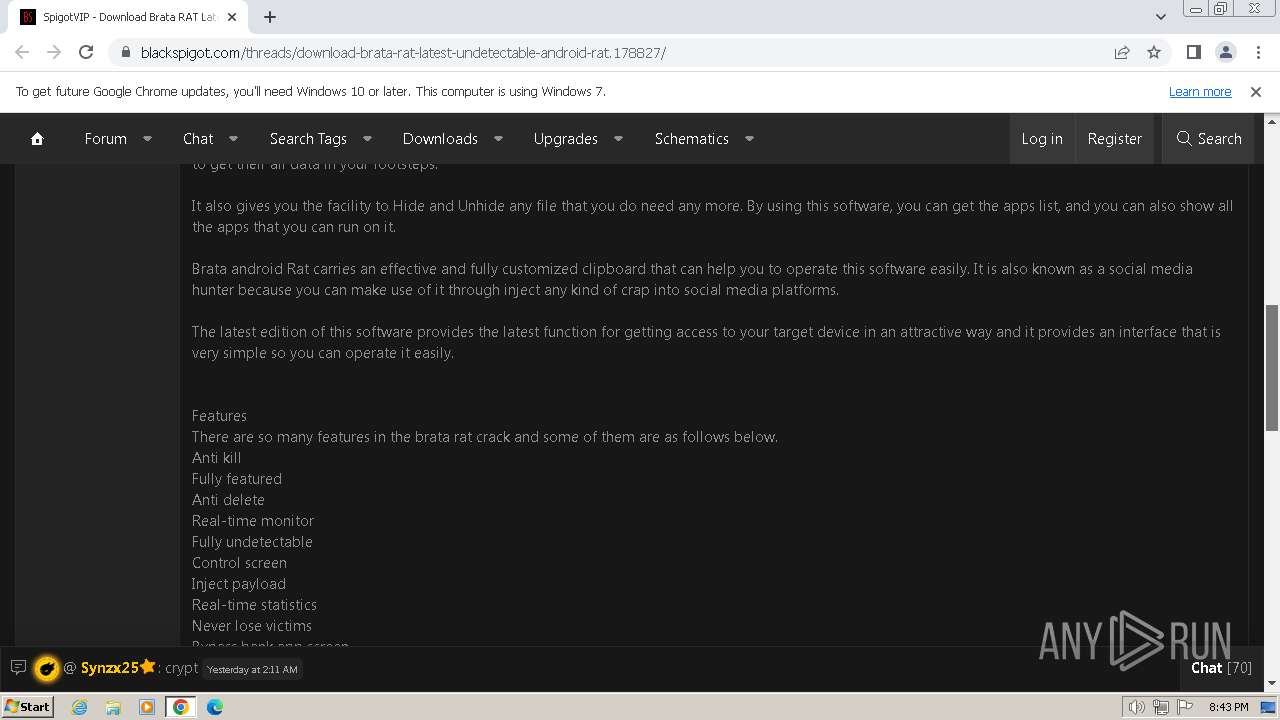Viewport: 1280px width, 720px height.
Task: Click the page vertical scrollbar thumb
Action: [1272, 367]
